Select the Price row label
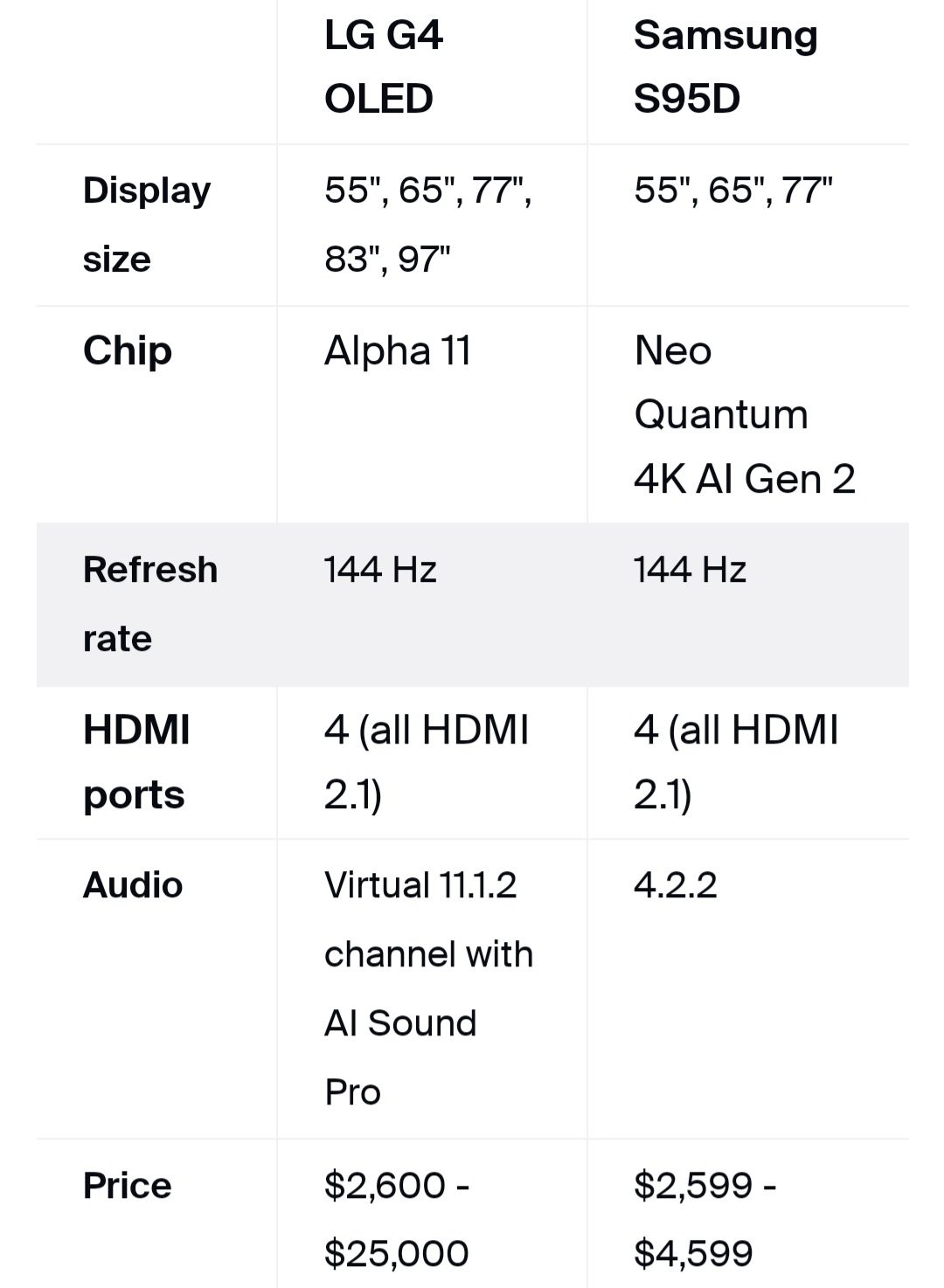944x1288 pixels. 128,1186
